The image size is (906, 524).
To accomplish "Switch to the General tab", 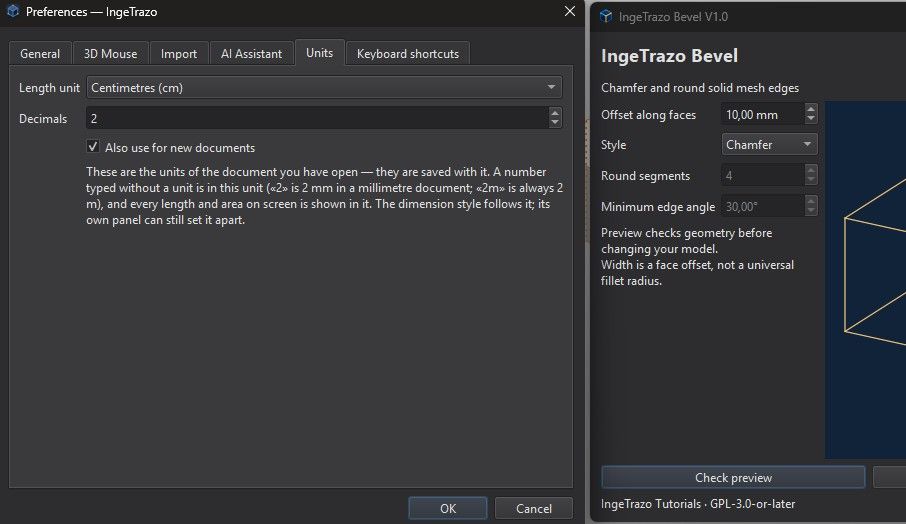I will (x=40, y=54).
